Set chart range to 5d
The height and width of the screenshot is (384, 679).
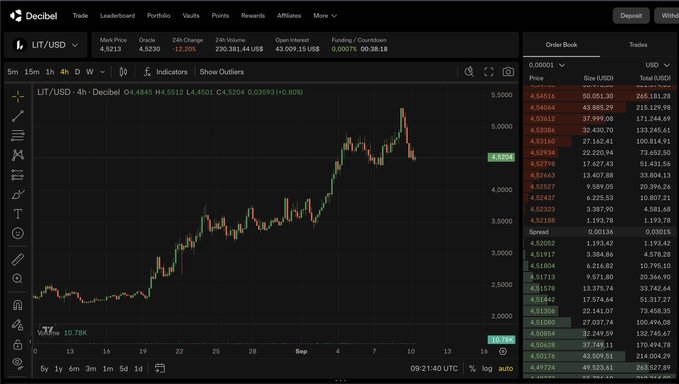123,368
